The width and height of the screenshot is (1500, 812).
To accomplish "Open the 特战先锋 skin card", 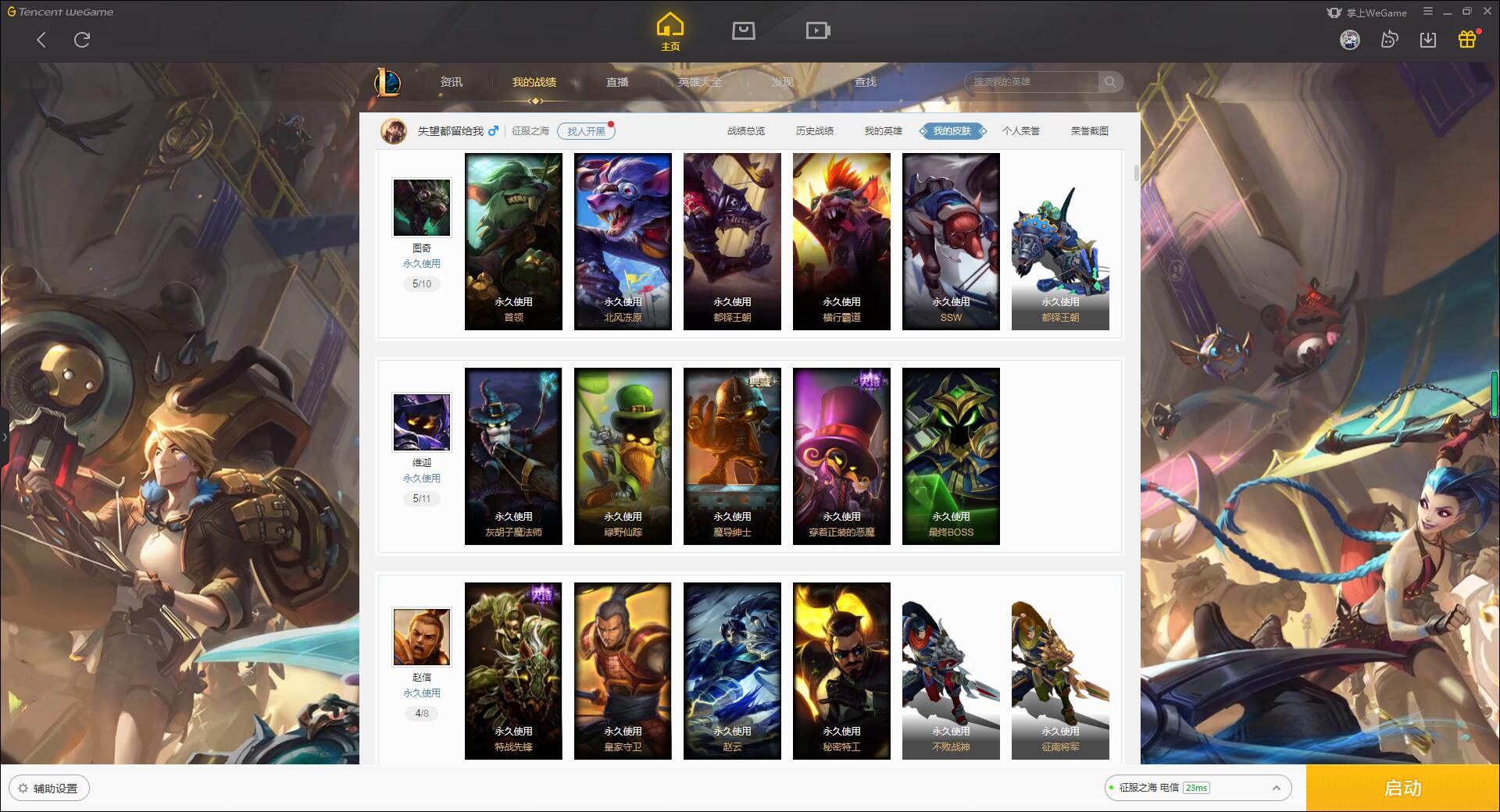I will [x=513, y=671].
